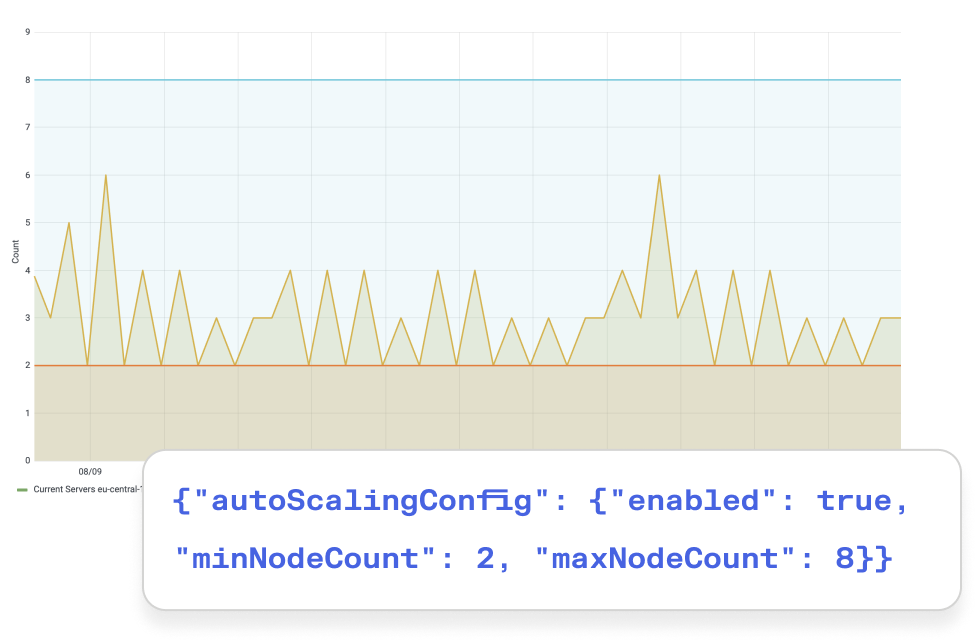Image resolution: width=980 pixels, height=640 pixels.
Task: Click the y-axis tick label 9
Action: coord(27,32)
